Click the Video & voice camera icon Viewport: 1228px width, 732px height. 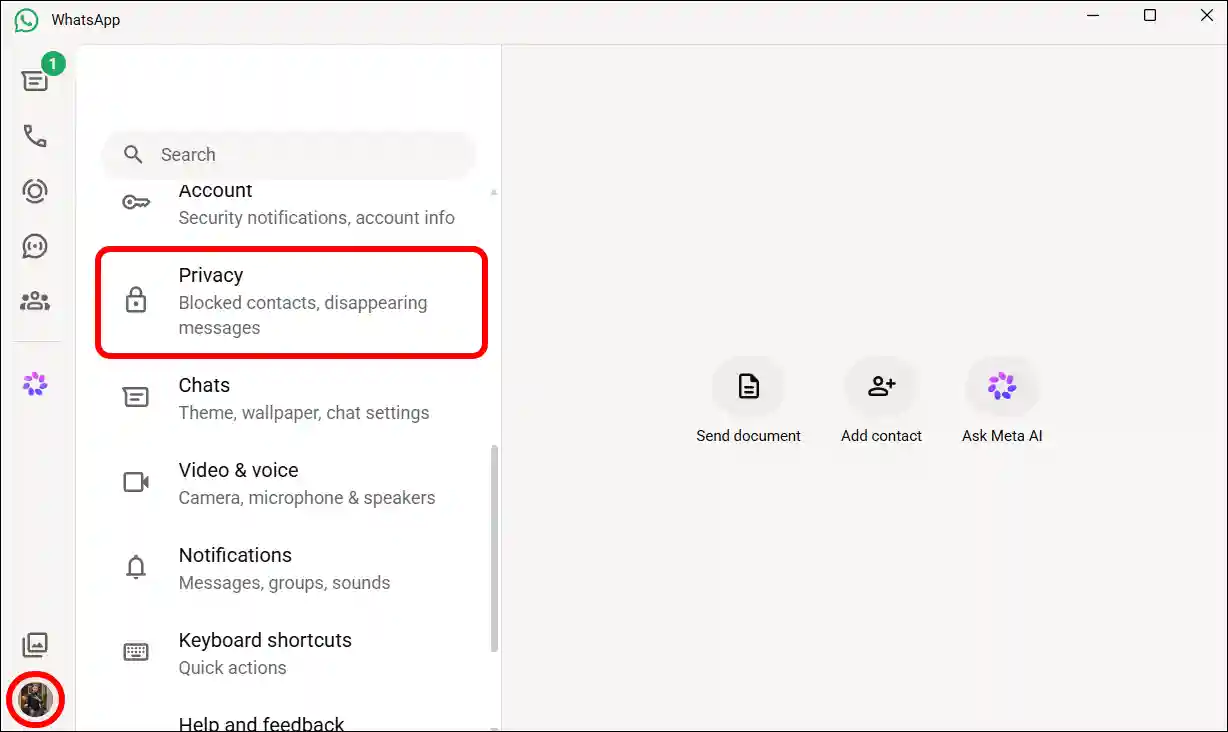[x=136, y=482]
